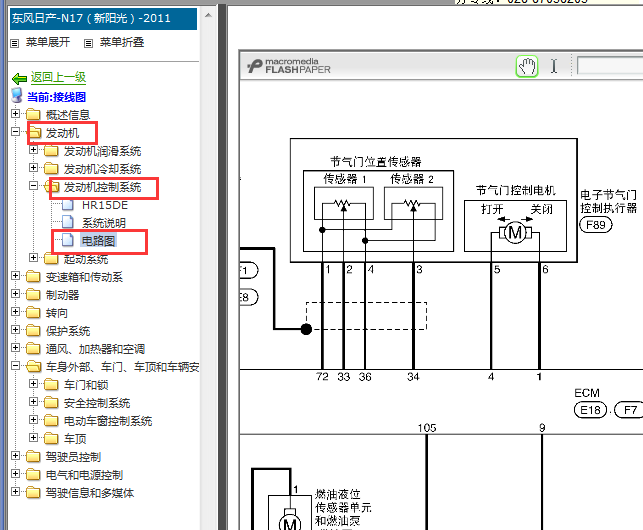
Task: Click the E18 connector label in diagram
Action: (x=590, y=410)
